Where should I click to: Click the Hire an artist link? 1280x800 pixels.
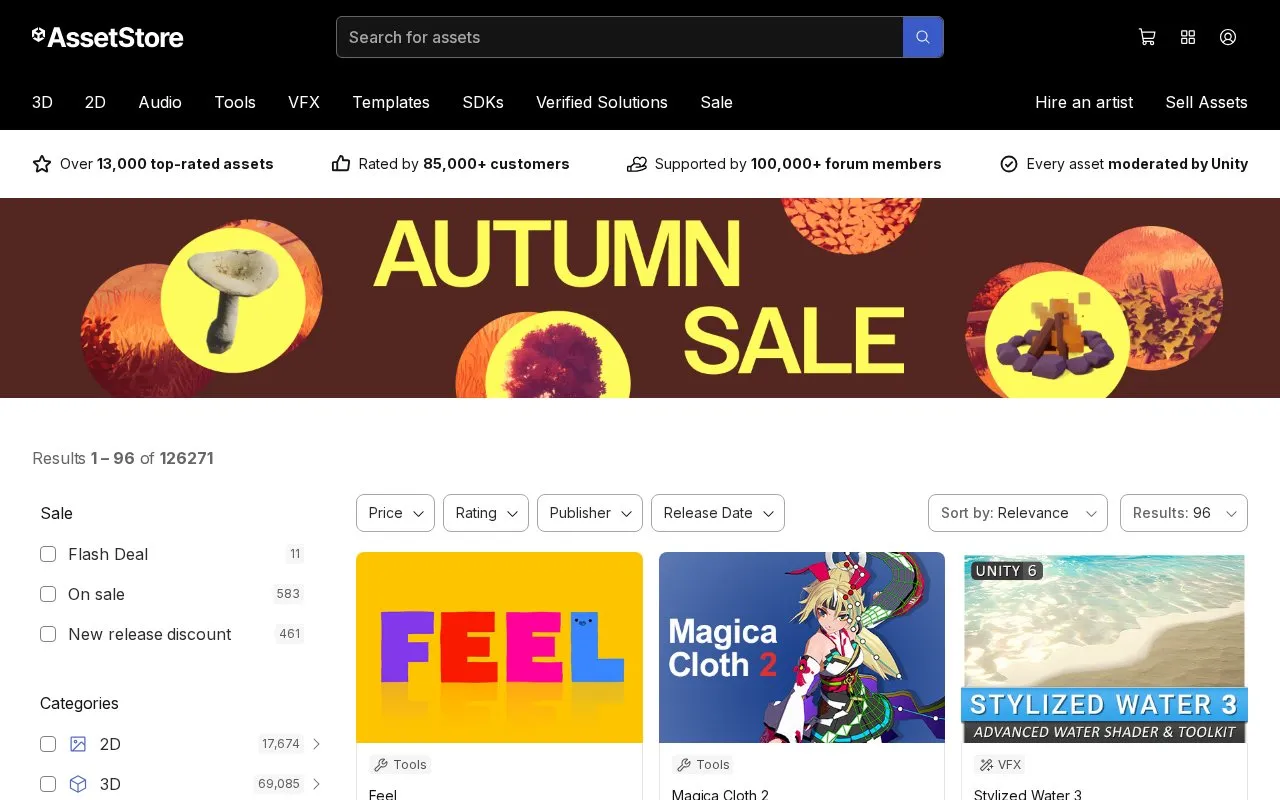(1084, 102)
